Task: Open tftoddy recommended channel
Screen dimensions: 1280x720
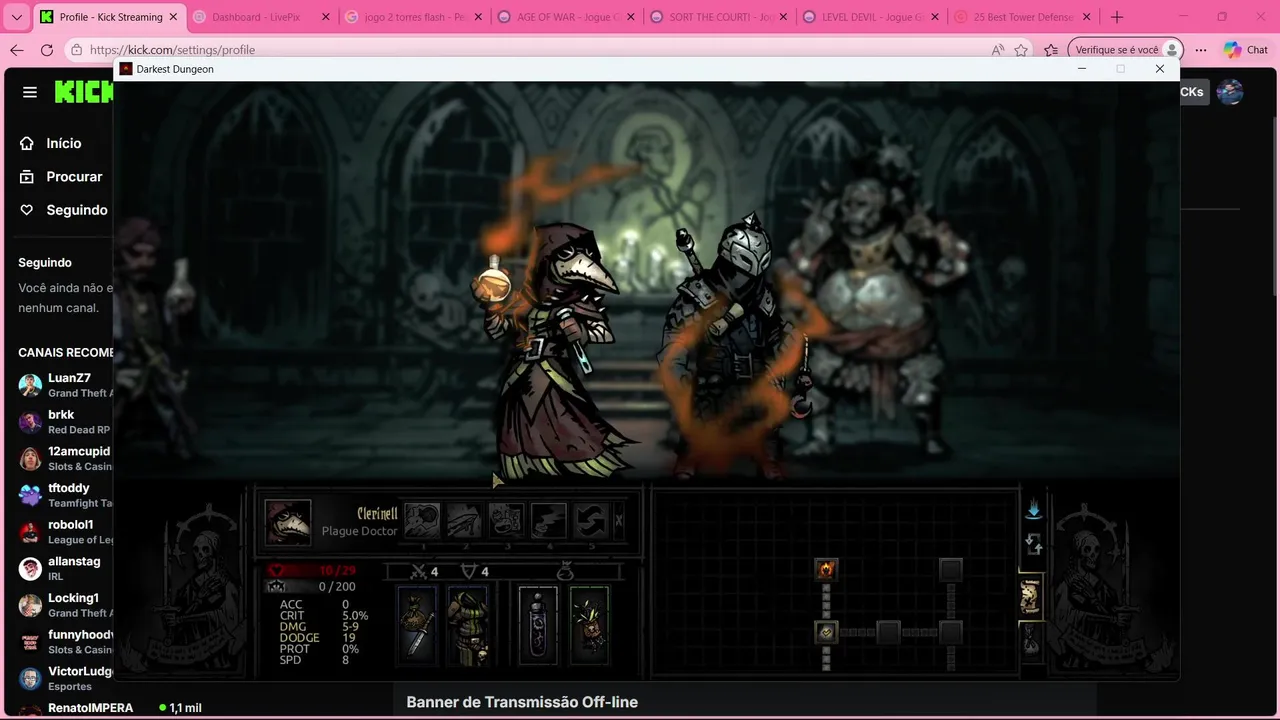Action: 65,495
